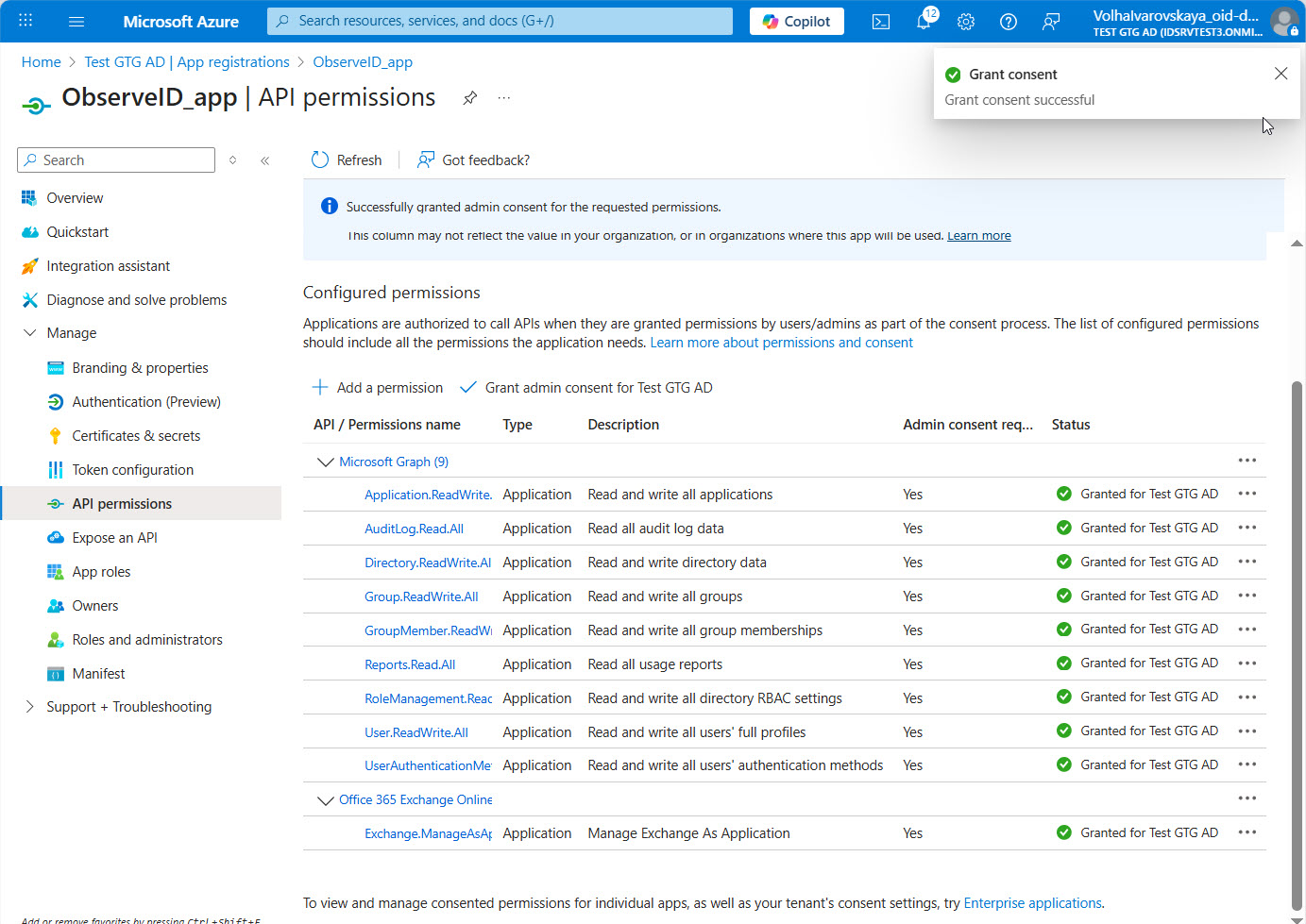Open the Enterprise applications link
The width and height of the screenshot is (1306, 924).
1032,903
